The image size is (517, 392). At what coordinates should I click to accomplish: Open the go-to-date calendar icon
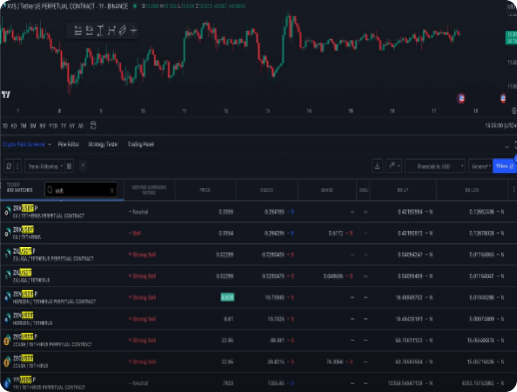point(93,126)
